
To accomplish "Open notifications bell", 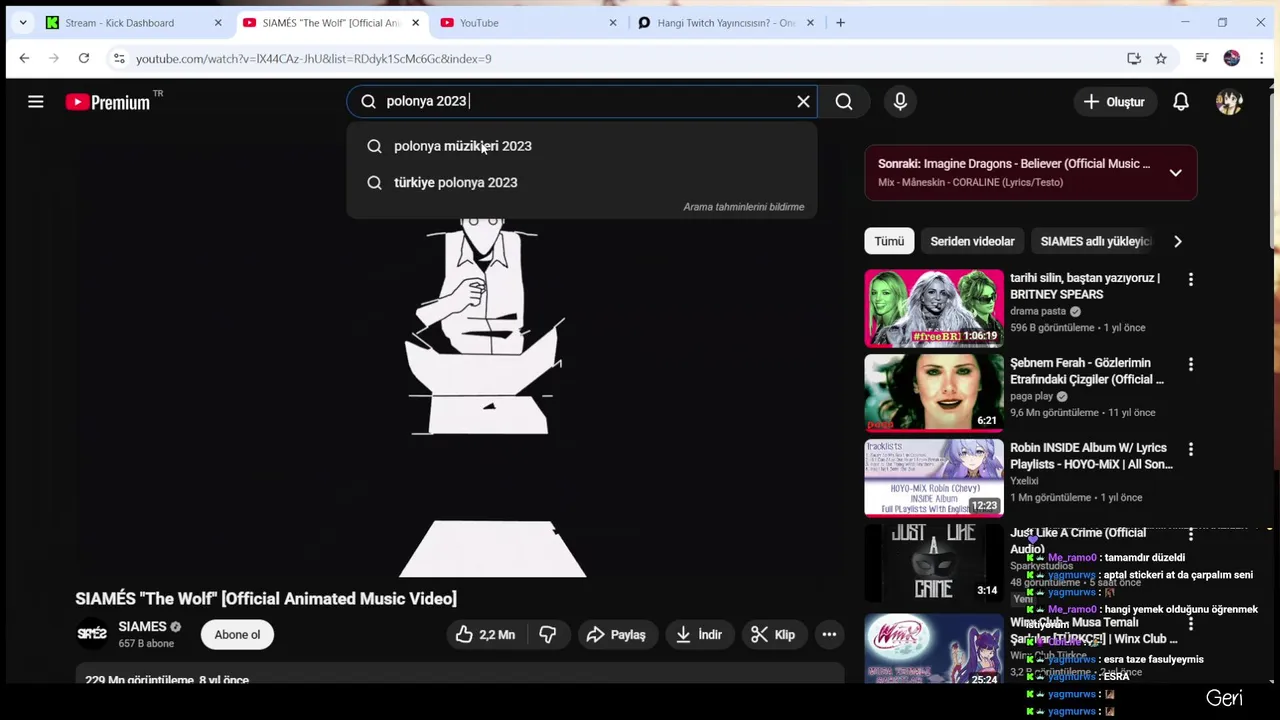I will 1181,101.
